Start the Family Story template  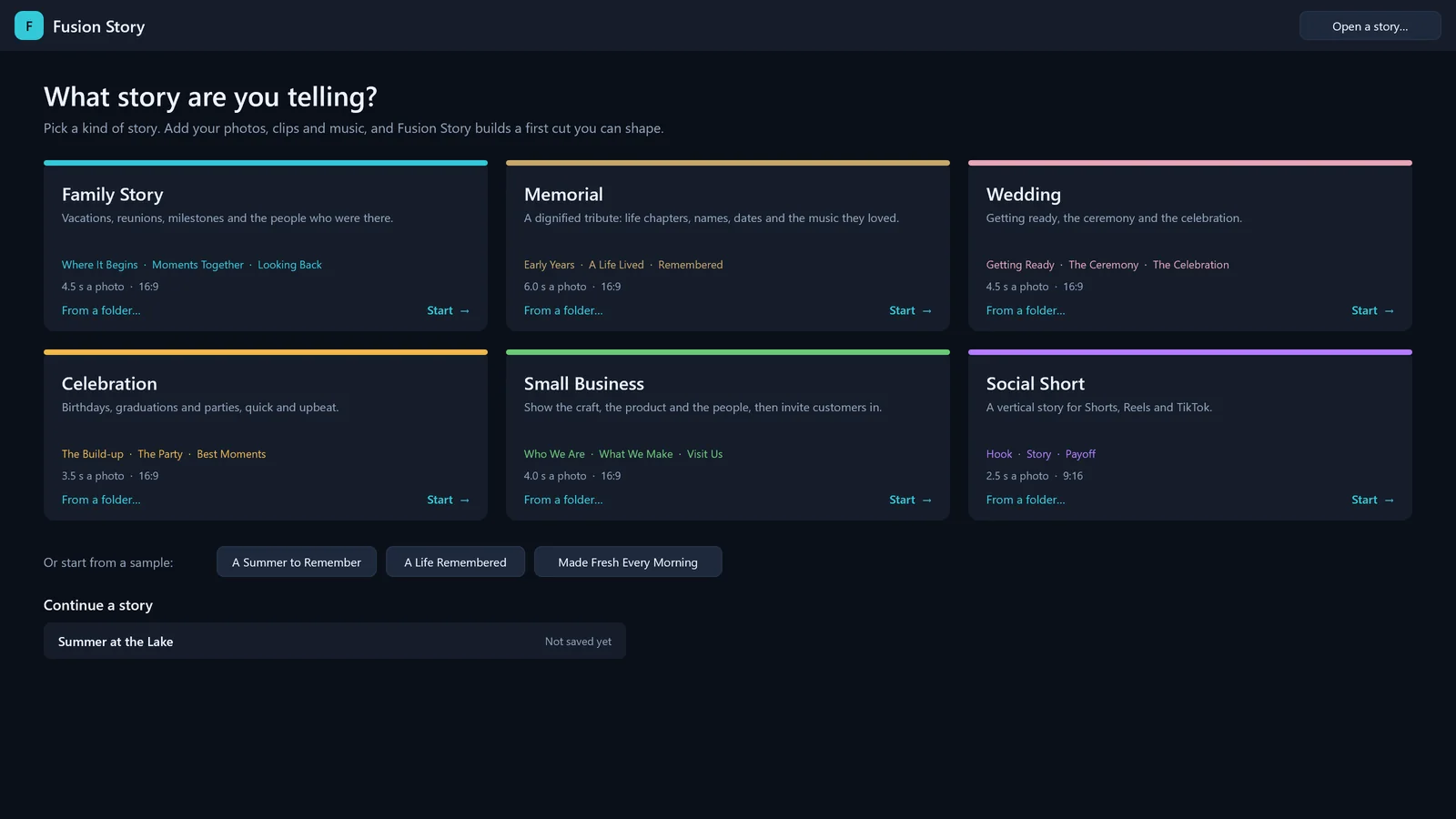(448, 311)
